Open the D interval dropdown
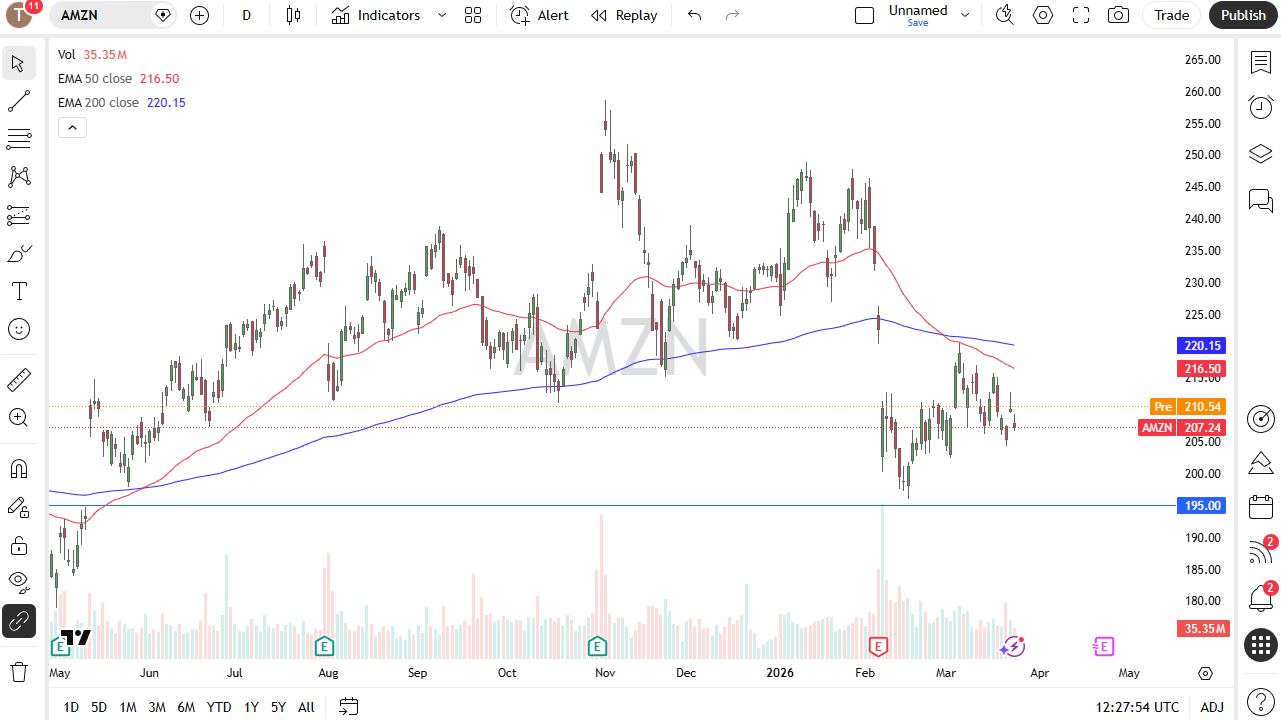Image resolution: width=1281 pixels, height=720 pixels. point(247,15)
